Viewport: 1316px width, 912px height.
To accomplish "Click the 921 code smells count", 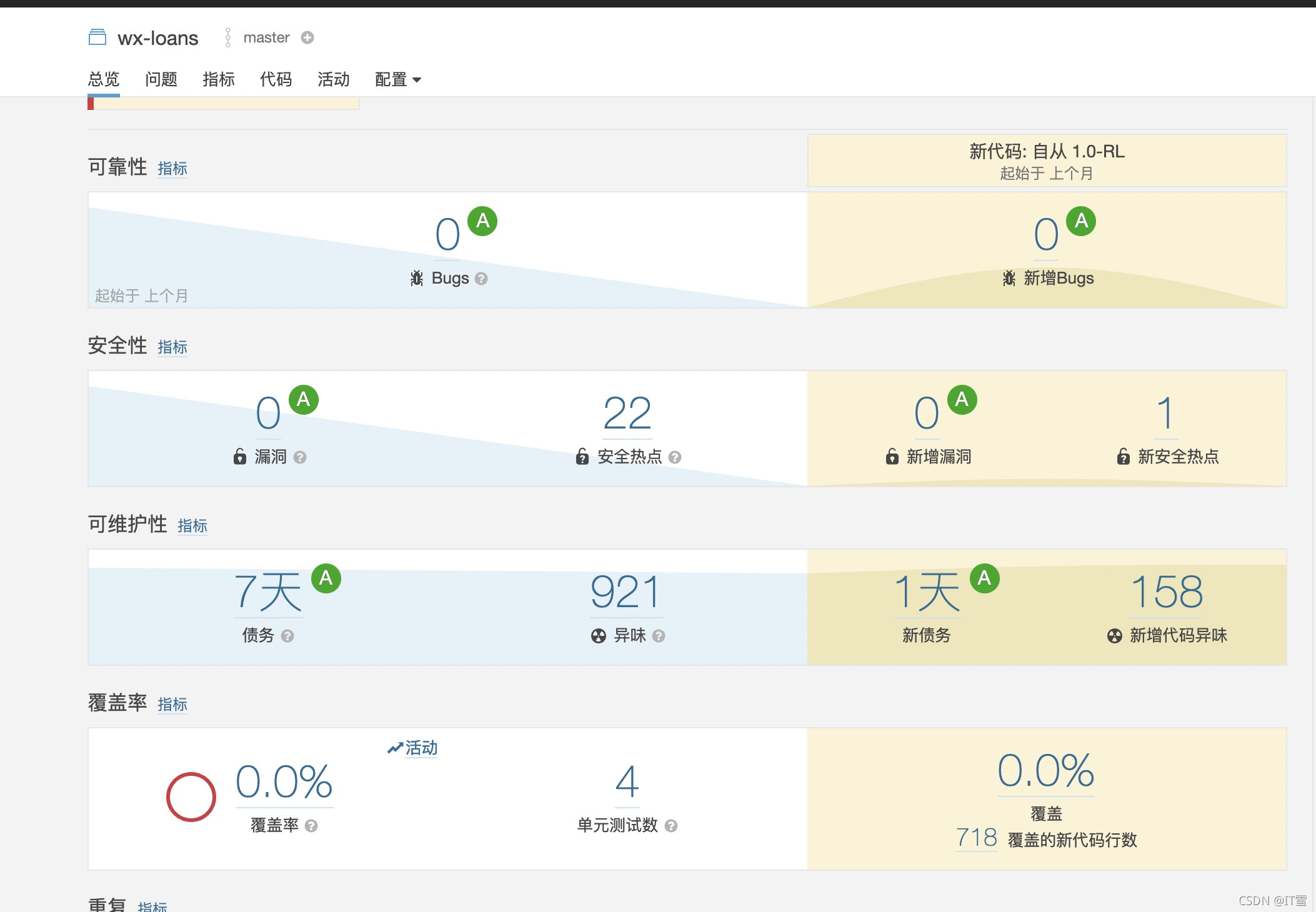I will (626, 592).
